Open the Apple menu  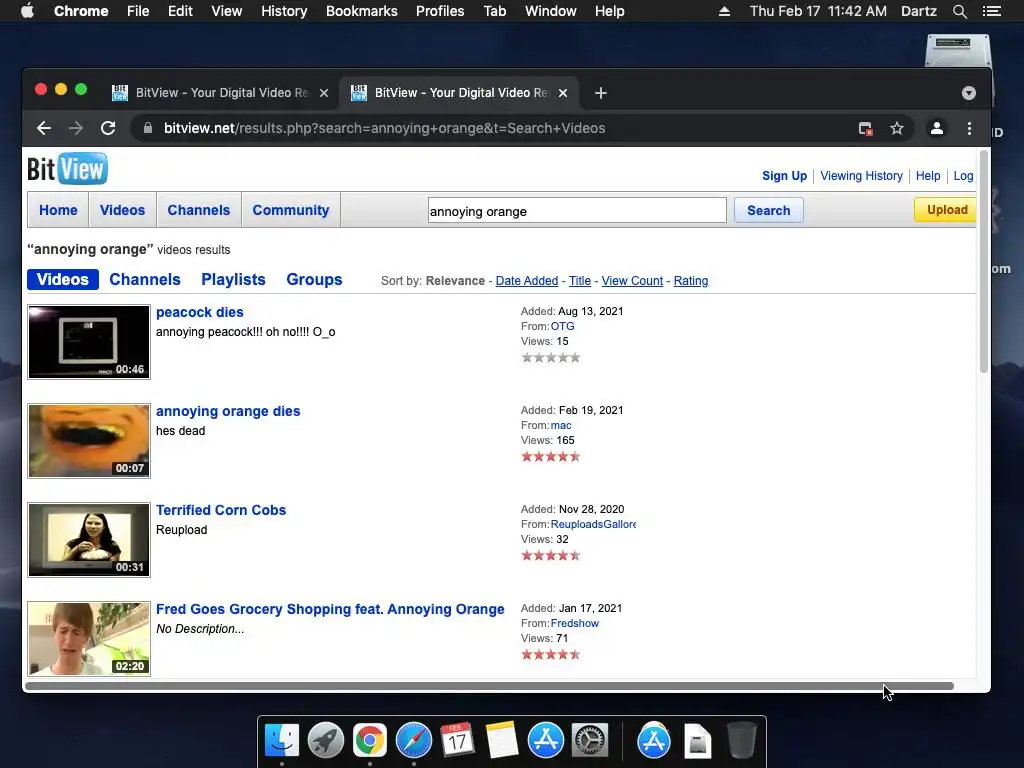click(x=27, y=11)
